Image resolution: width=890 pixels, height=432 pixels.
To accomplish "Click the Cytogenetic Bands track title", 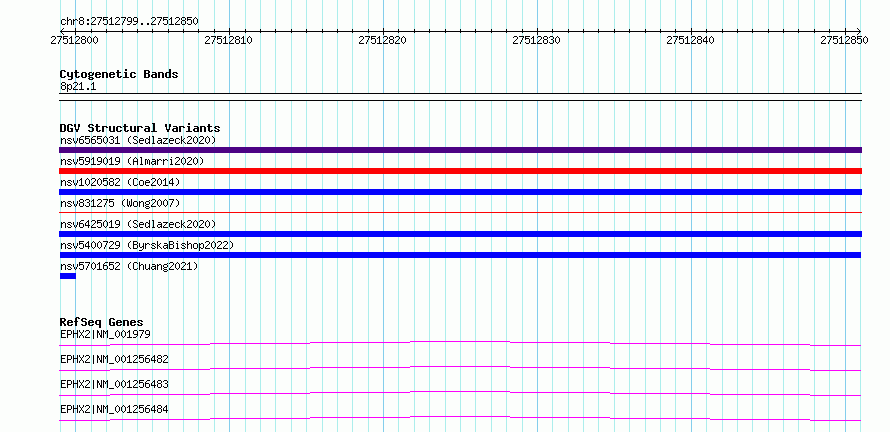I will [x=119, y=74].
